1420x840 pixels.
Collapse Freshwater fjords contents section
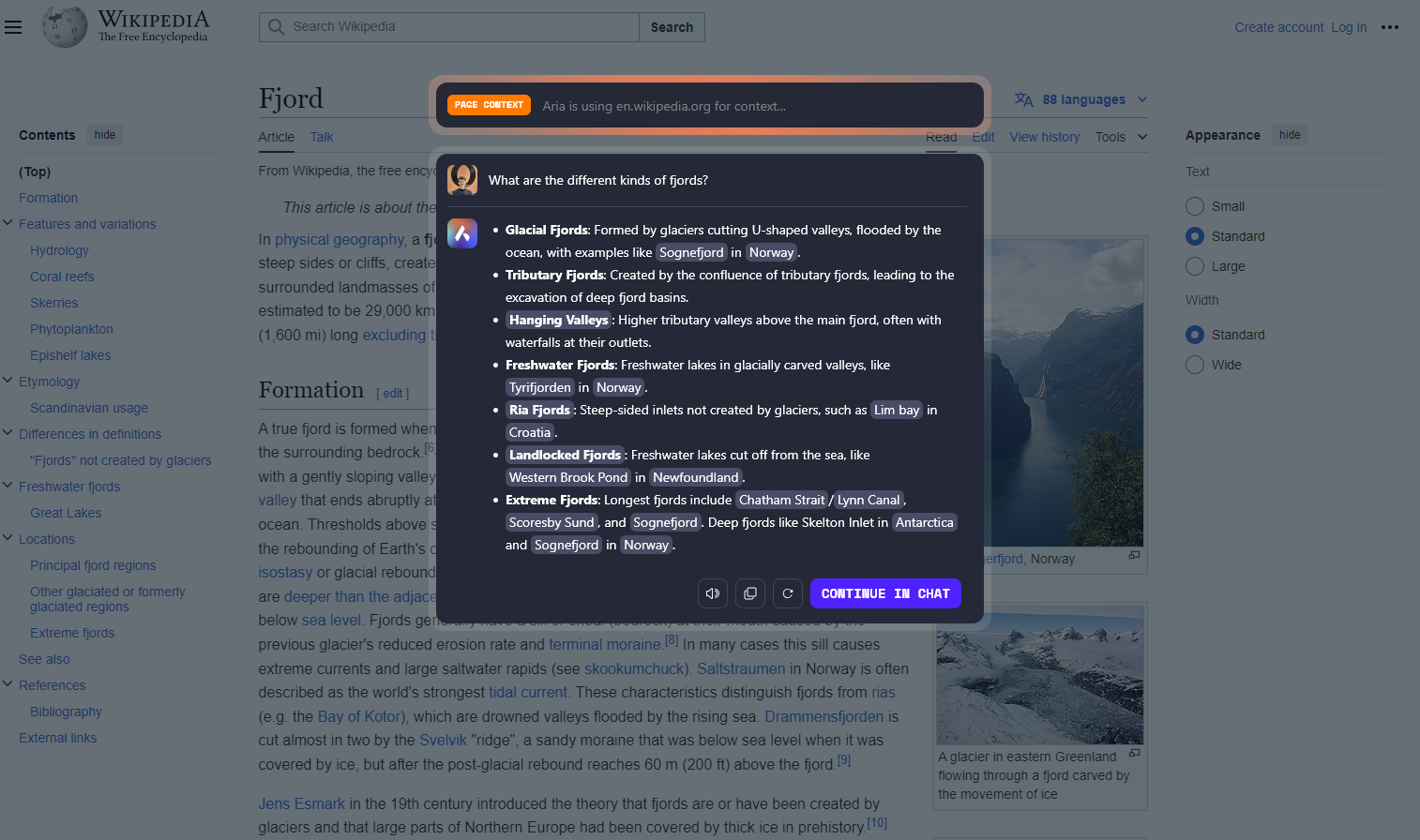click(x=8, y=486)
